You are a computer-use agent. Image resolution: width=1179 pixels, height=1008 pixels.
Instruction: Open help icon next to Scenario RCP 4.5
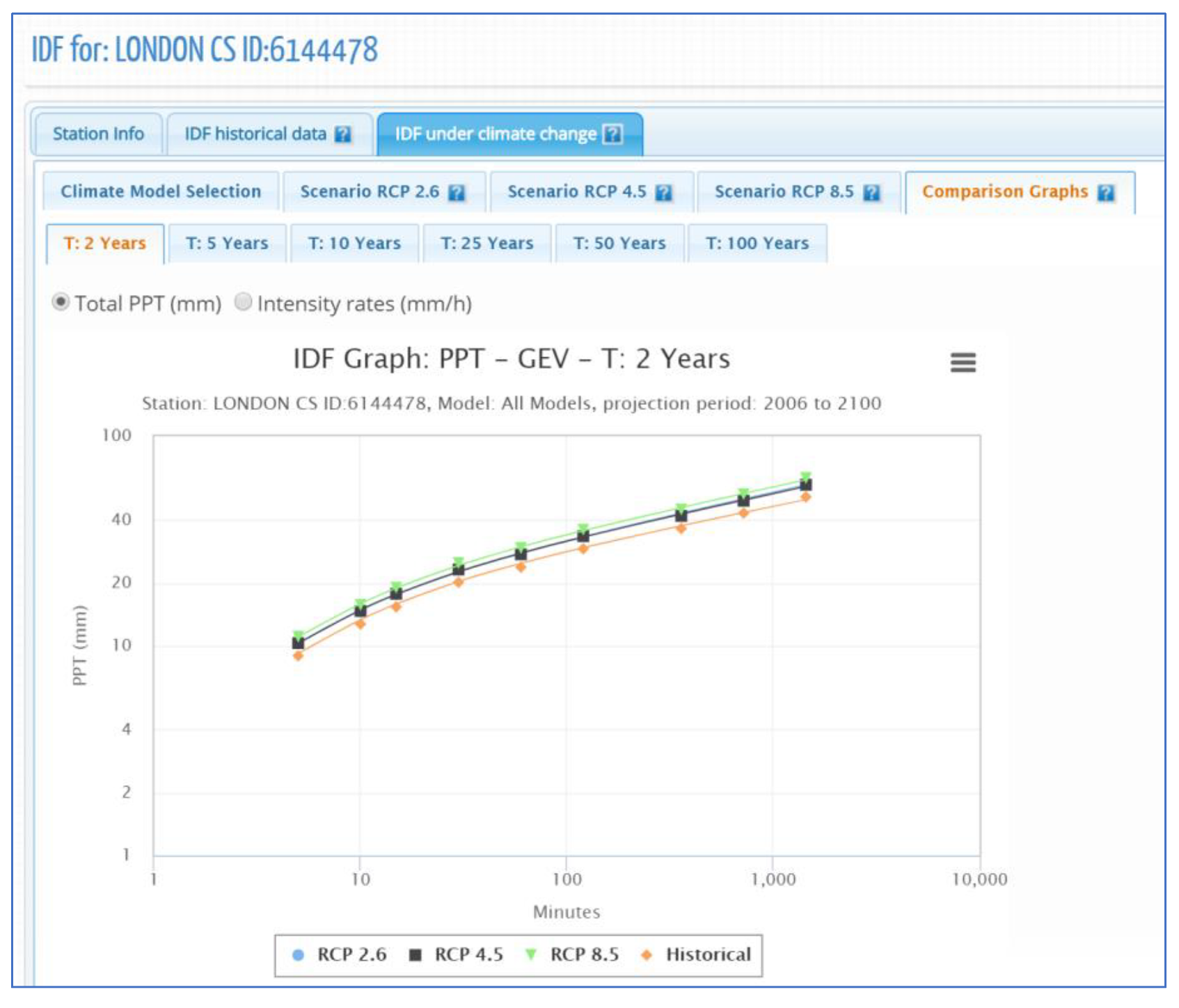click(x=664, y=193)
